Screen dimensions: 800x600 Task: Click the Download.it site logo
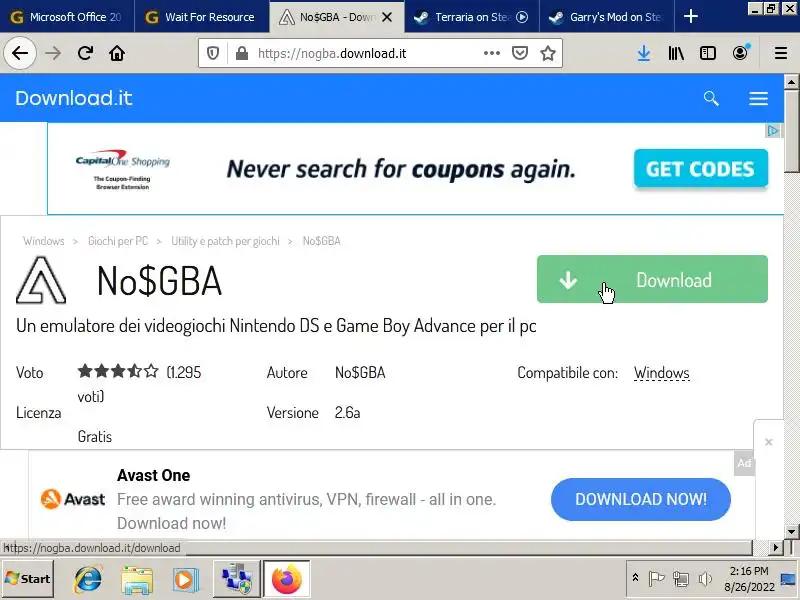click(73, 98)
